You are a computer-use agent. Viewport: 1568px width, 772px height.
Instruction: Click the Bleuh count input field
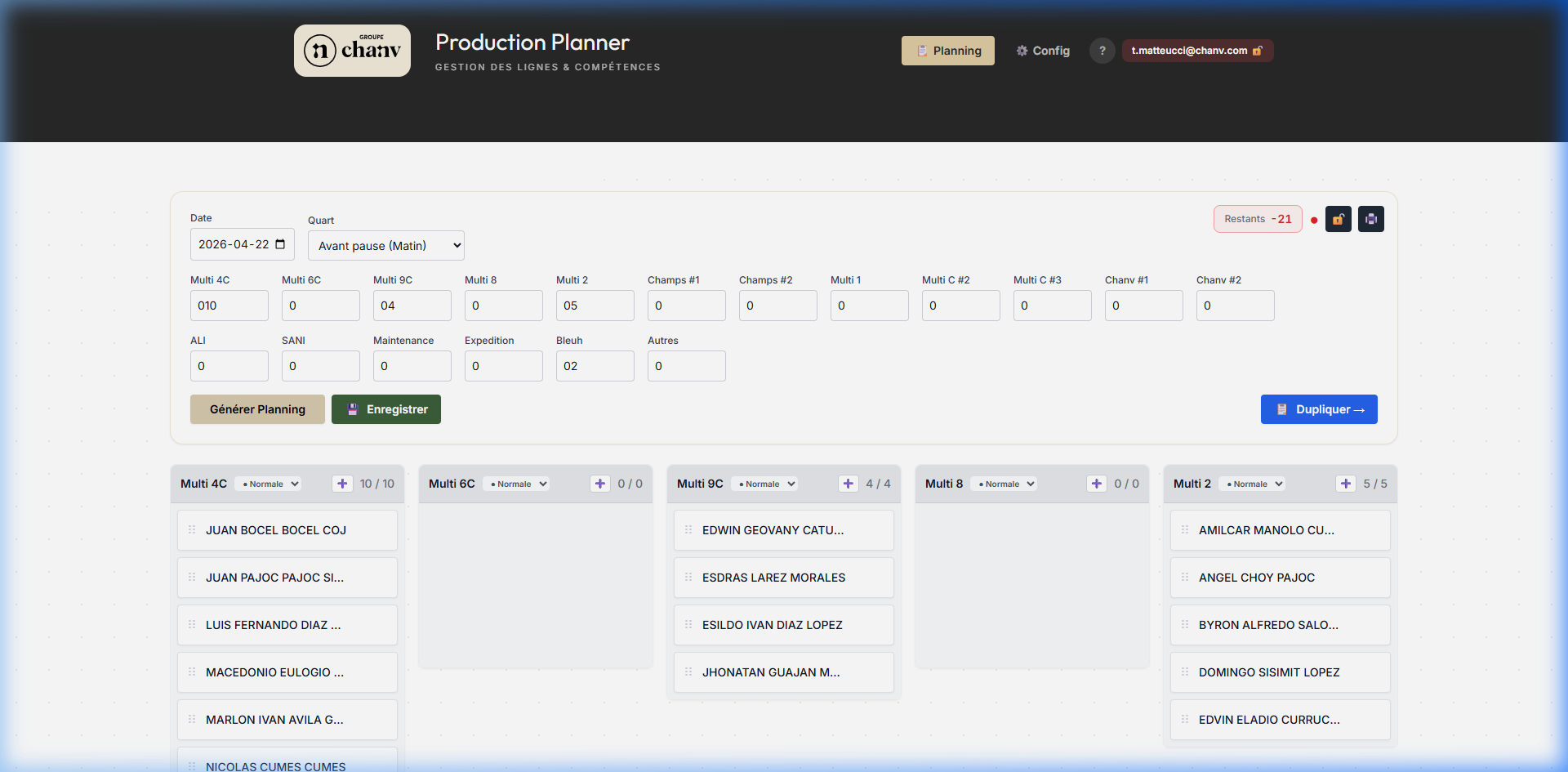point(595,366)
